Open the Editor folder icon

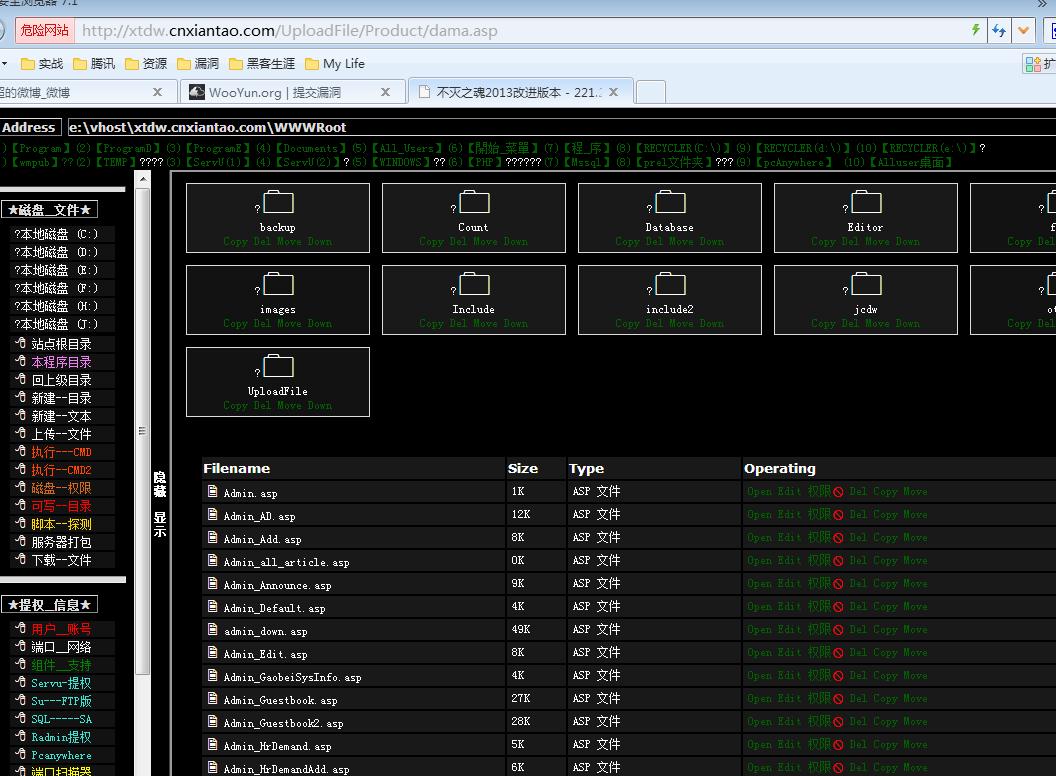pyautogui.click(x=866, y=202)
